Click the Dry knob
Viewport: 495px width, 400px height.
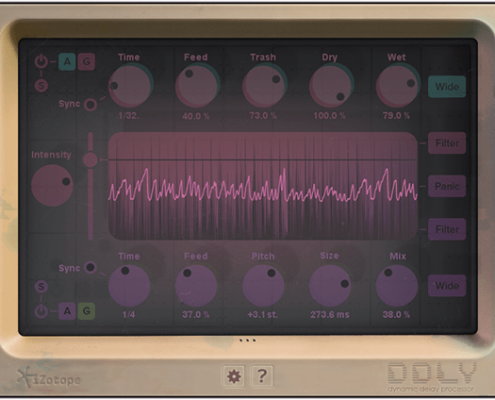[330, 86]
